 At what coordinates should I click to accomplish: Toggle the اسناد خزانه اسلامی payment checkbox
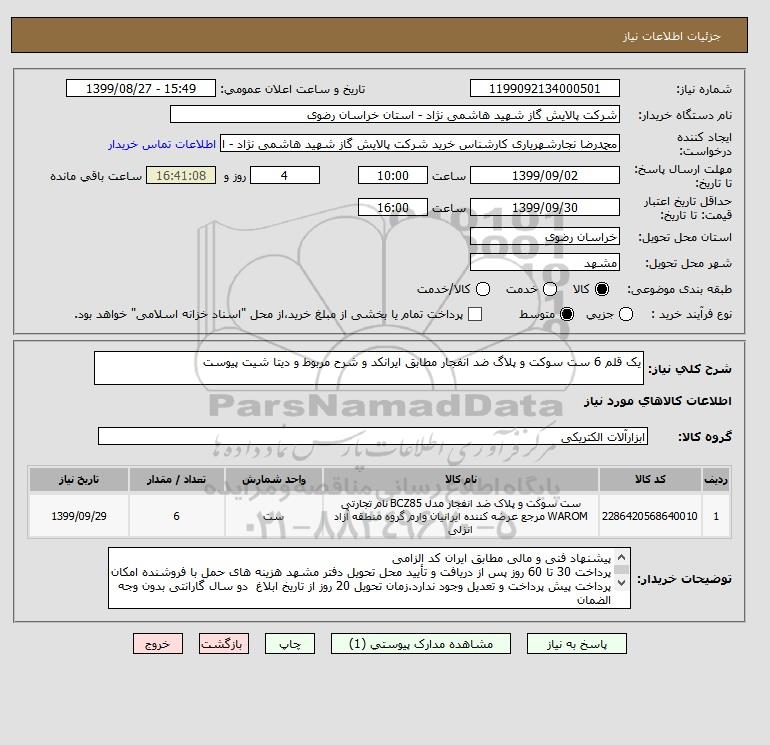[x=475, y=314]
